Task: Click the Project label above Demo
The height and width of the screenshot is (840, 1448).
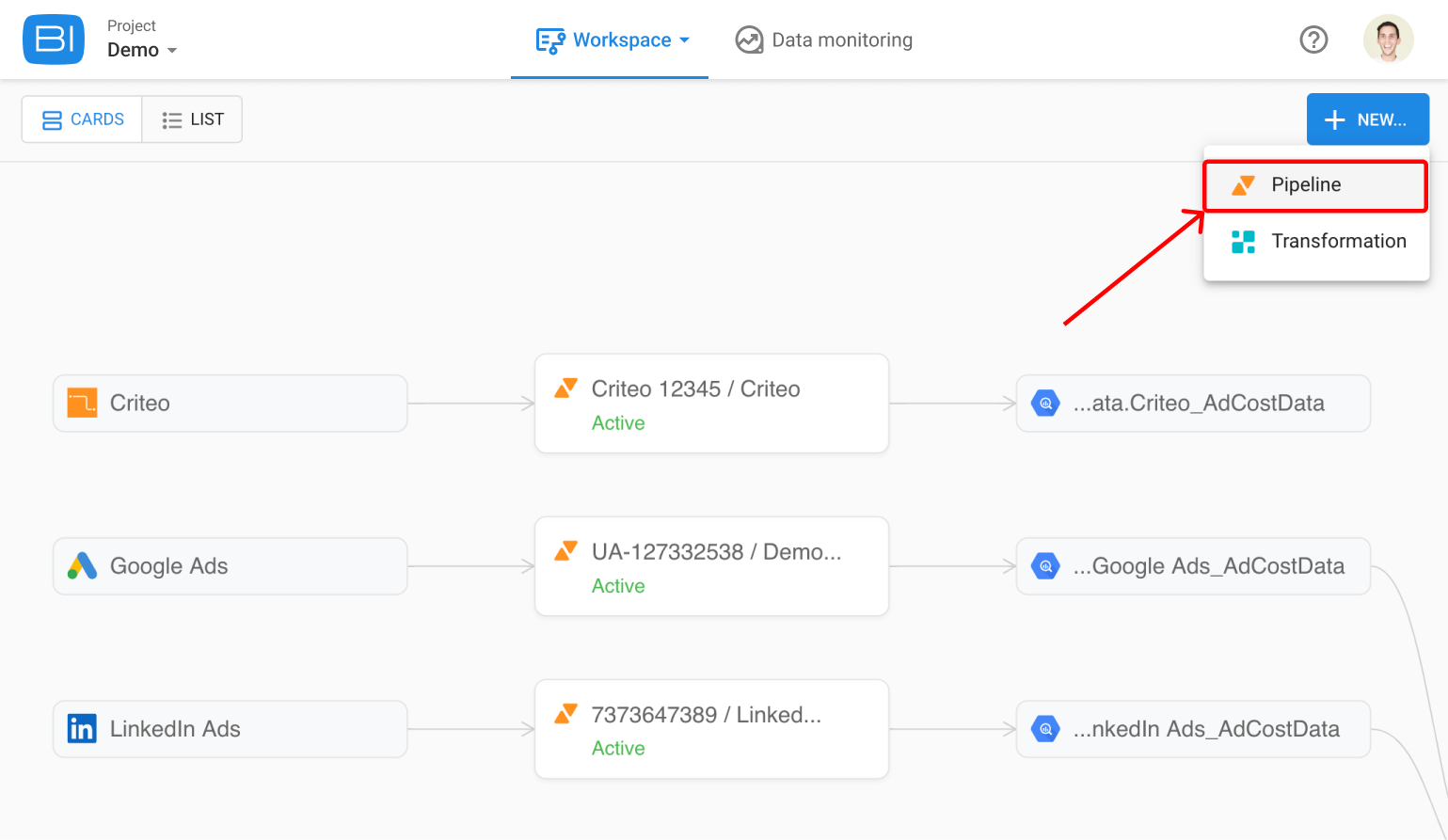Action: [132, 25]
